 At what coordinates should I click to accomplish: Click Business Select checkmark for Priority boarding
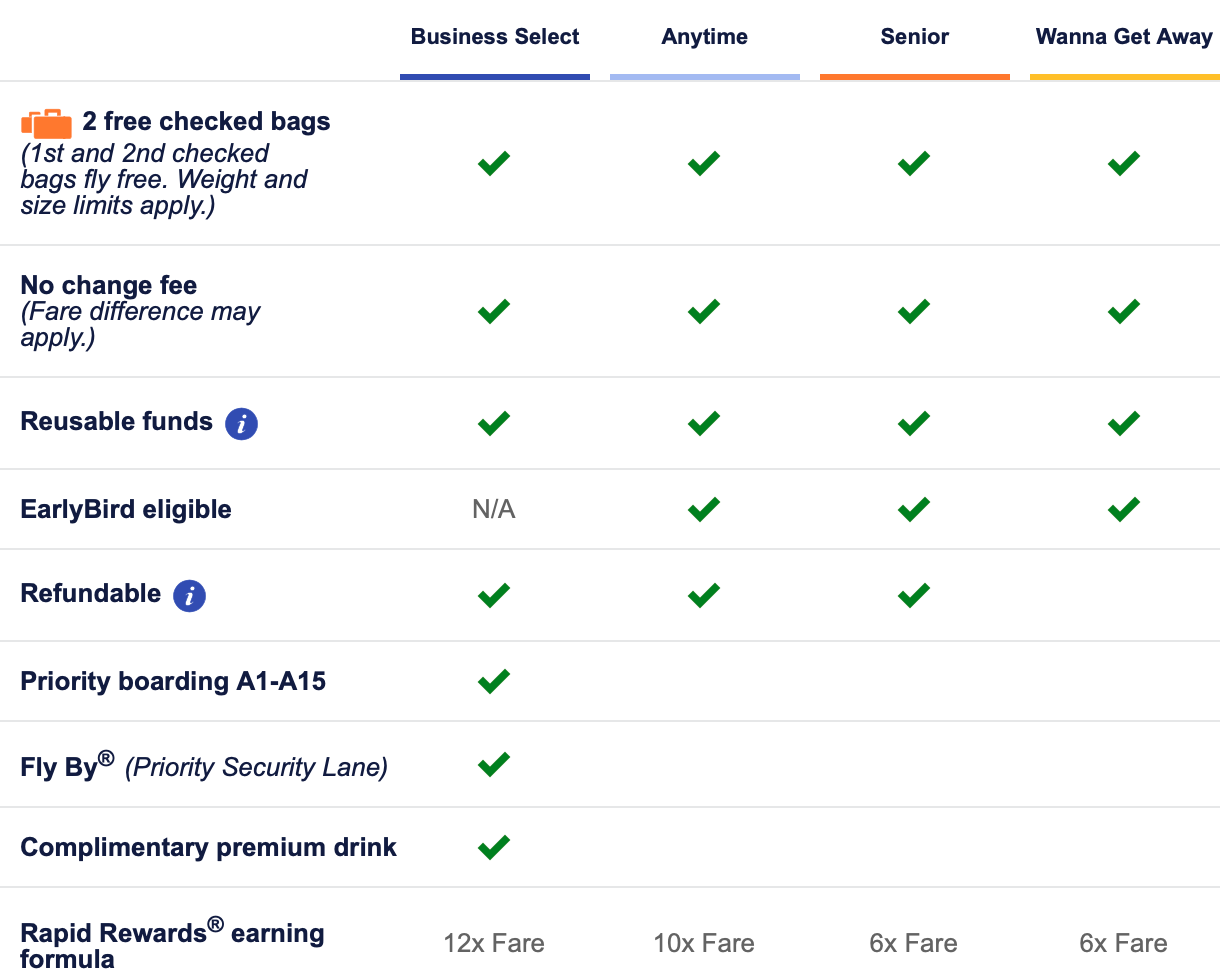[494, 681]
